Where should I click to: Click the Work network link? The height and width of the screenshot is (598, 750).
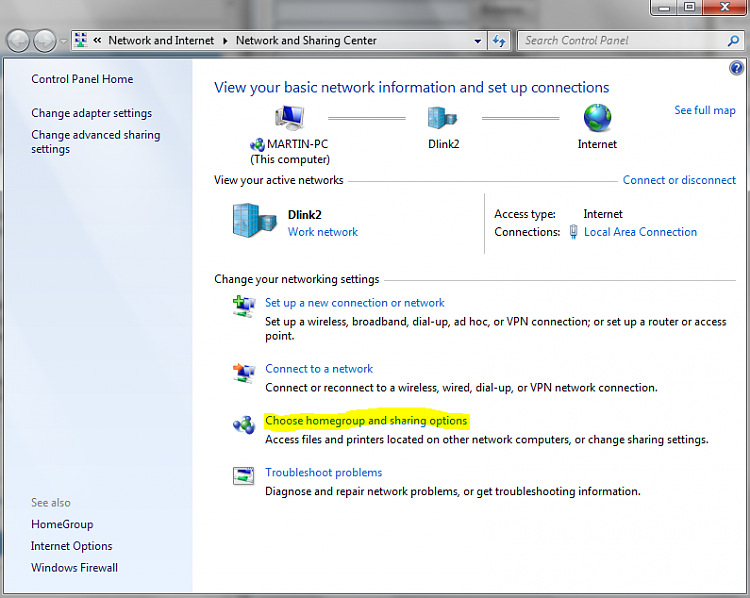pos(322,232)
